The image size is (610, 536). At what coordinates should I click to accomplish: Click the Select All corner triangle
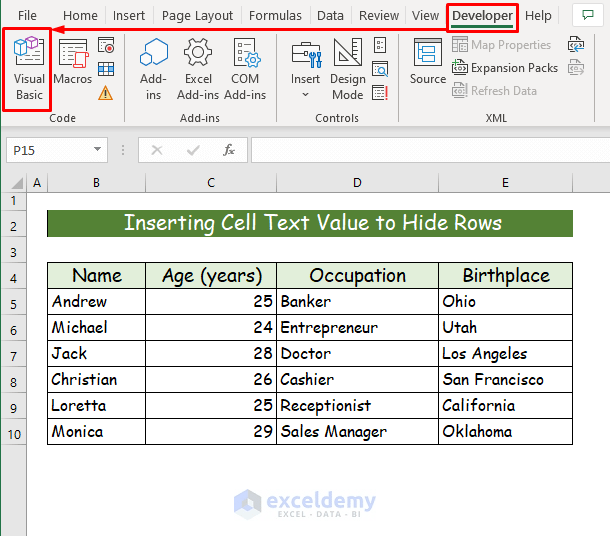[x=16, y=183]
